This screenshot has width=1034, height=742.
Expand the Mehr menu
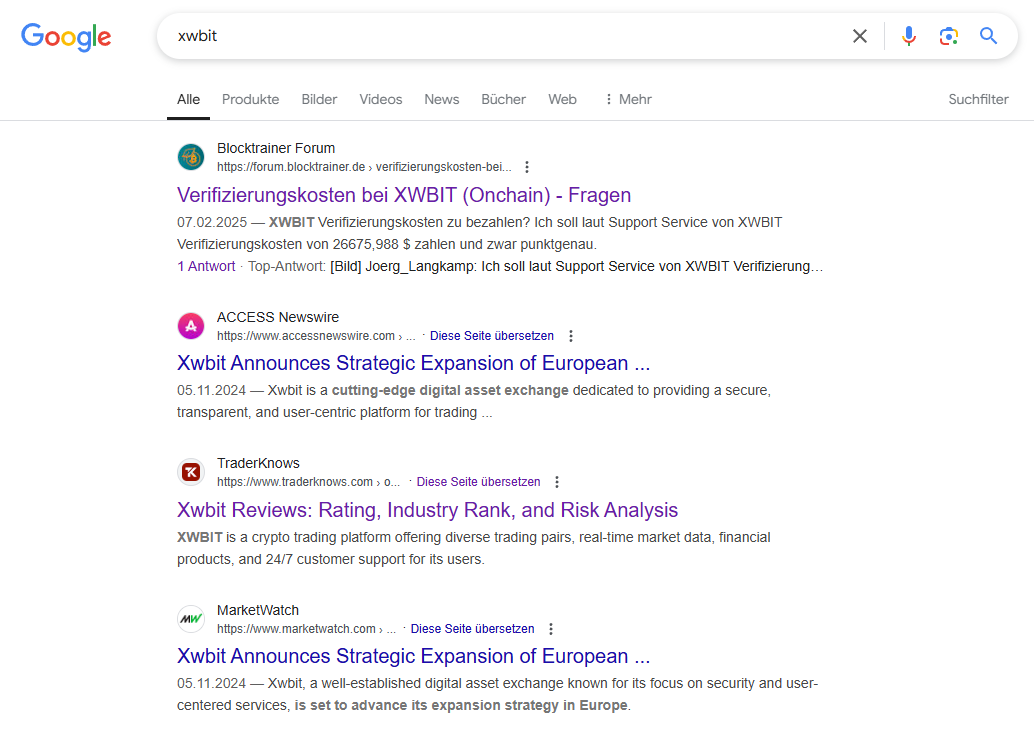click(x=628, y=100)
